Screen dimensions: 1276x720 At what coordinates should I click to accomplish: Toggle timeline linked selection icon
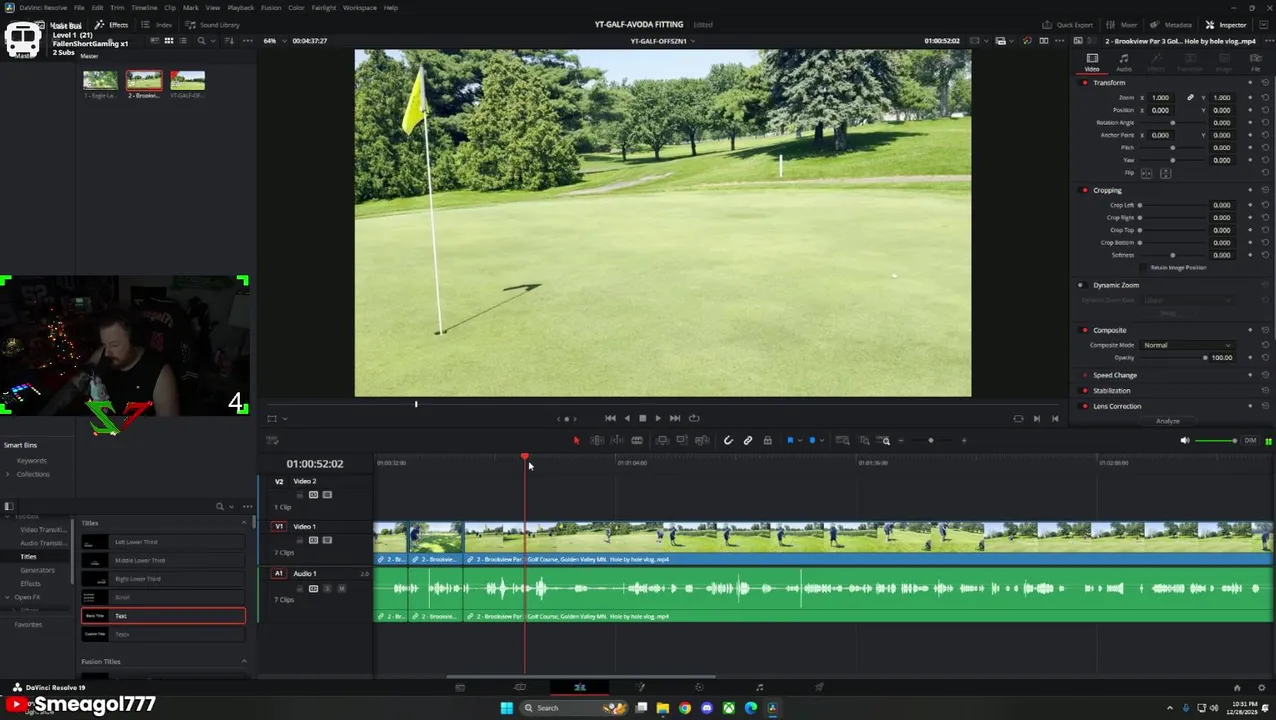coord(748,441)
